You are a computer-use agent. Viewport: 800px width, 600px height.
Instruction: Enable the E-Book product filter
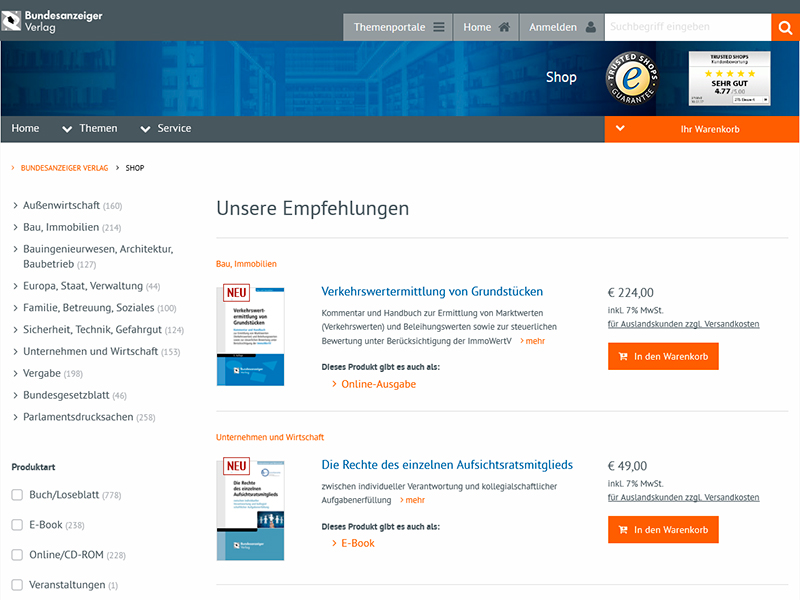tap(17, 525)
